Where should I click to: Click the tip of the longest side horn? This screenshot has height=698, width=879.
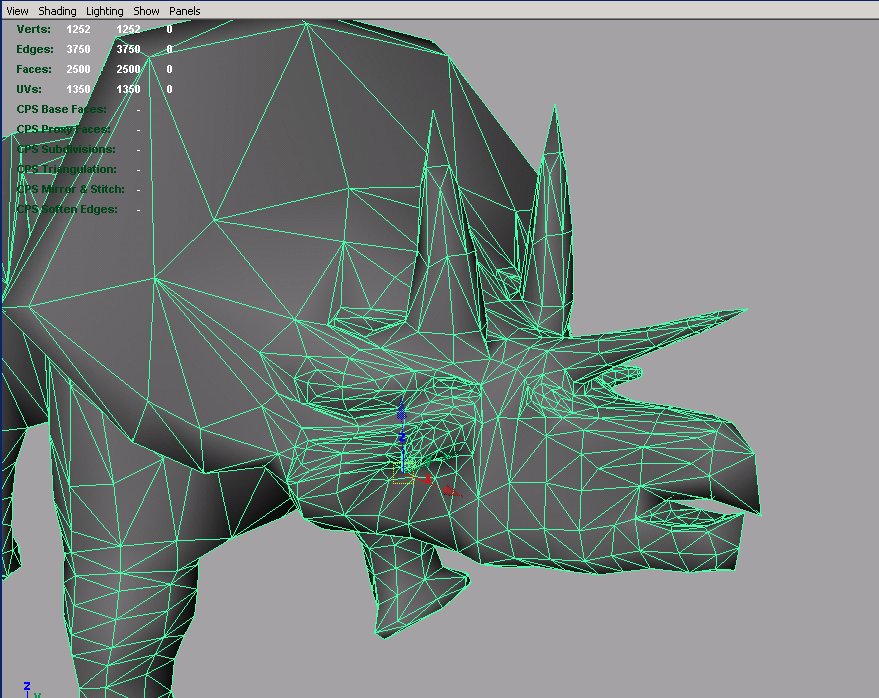[x=745, y=311]
